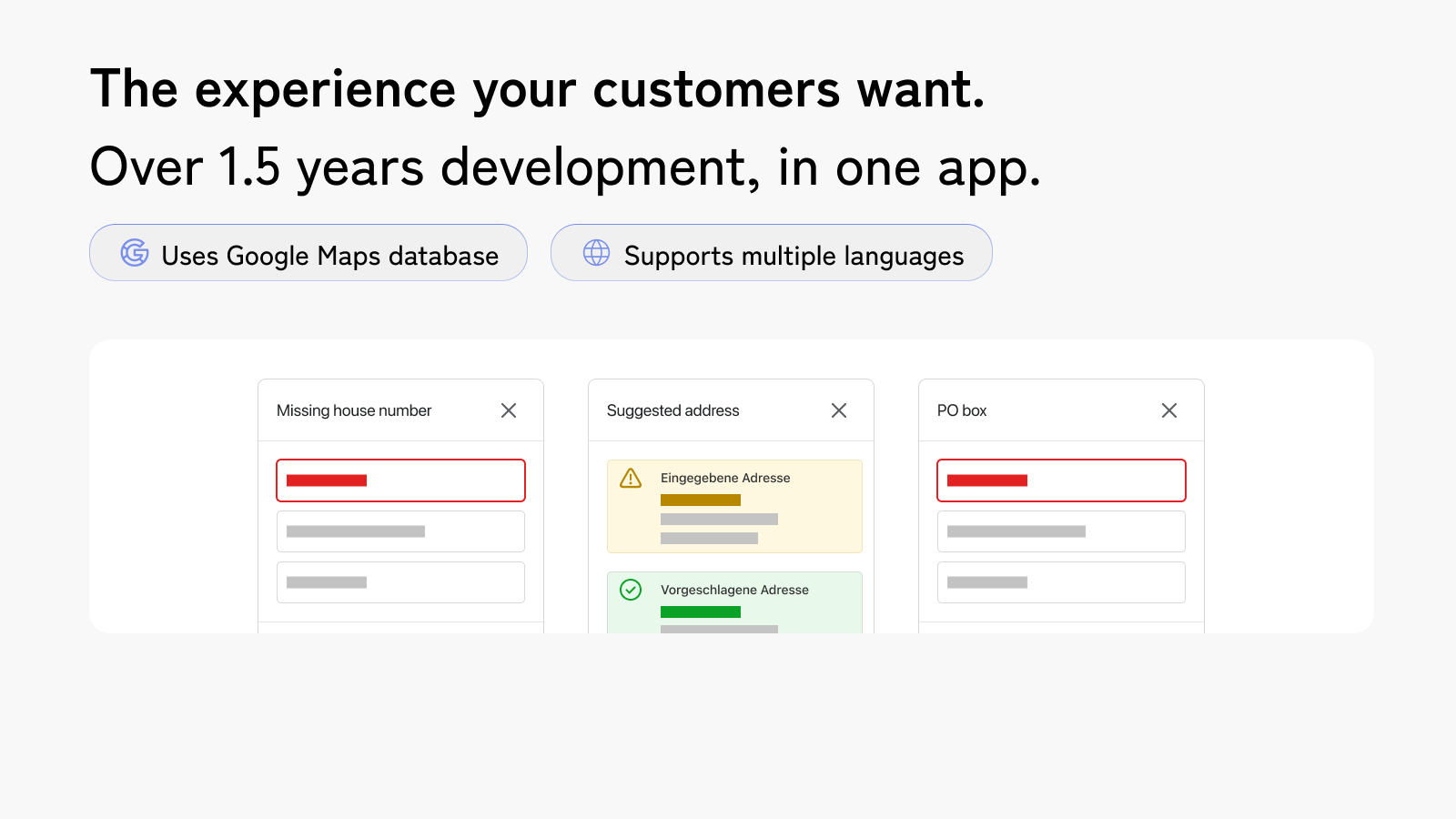Click the third field in PO box card
Screen dimensions: 1456x819
point(1061,582)
